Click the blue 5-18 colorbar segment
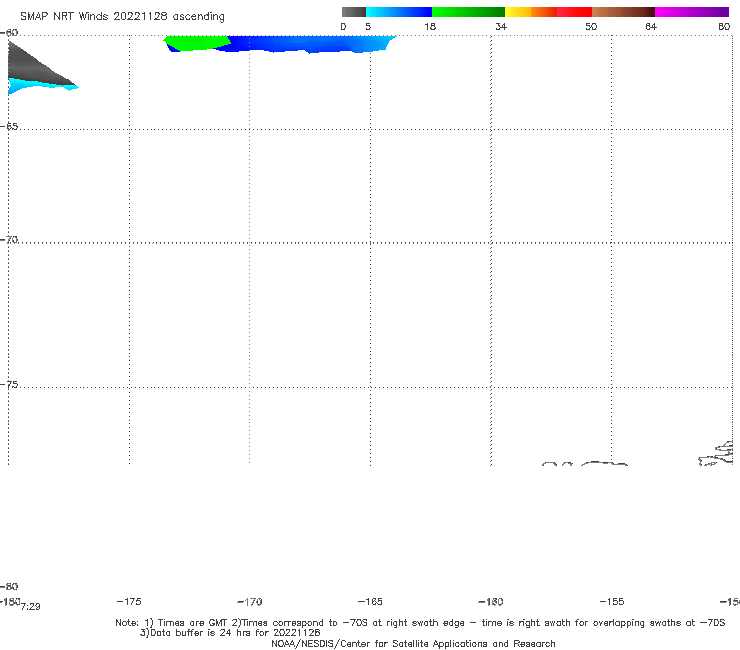Image resolution: width=740 pixels, height=650 pixels. point(399,12)
